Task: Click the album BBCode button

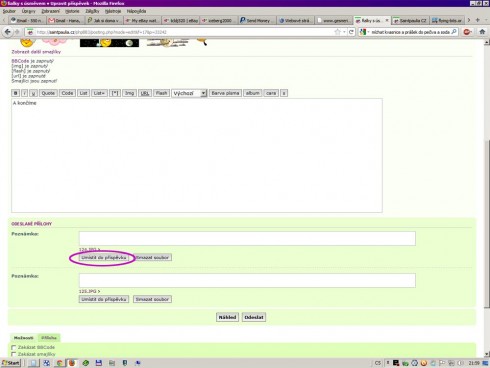Action: (252, 93)
